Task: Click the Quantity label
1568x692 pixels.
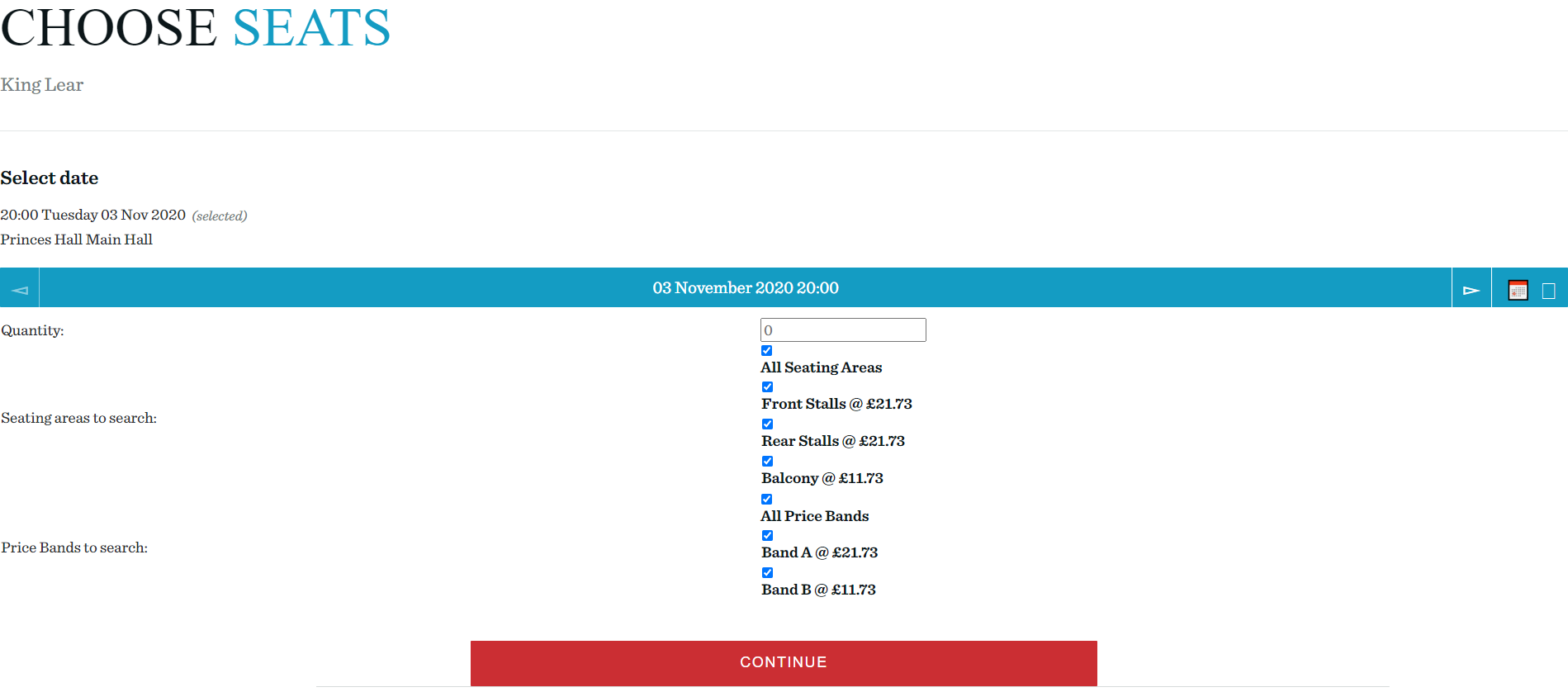Action: [x=32, y=330]
